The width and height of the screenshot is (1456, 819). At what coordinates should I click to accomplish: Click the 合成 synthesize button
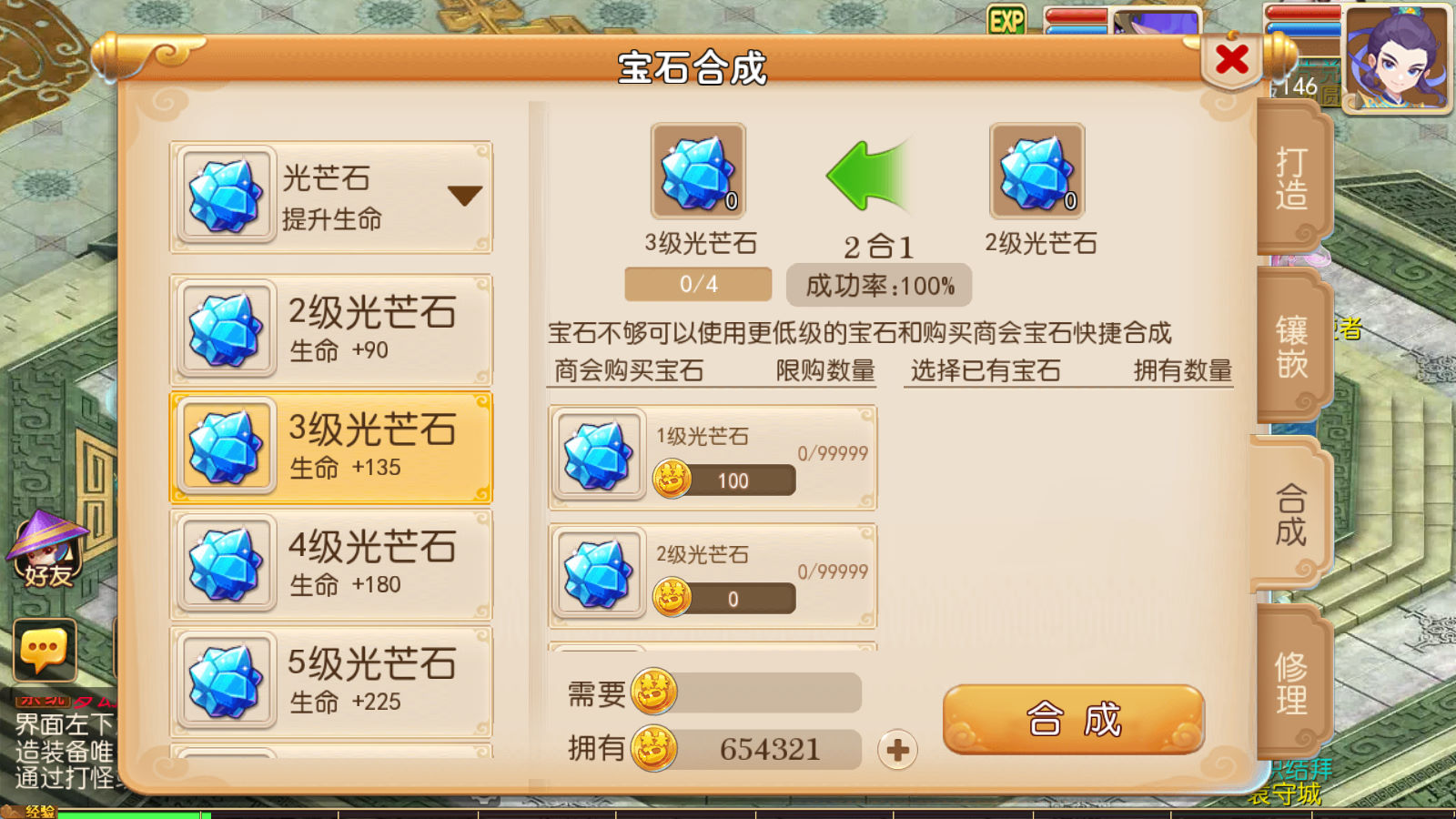point(1074,719)
